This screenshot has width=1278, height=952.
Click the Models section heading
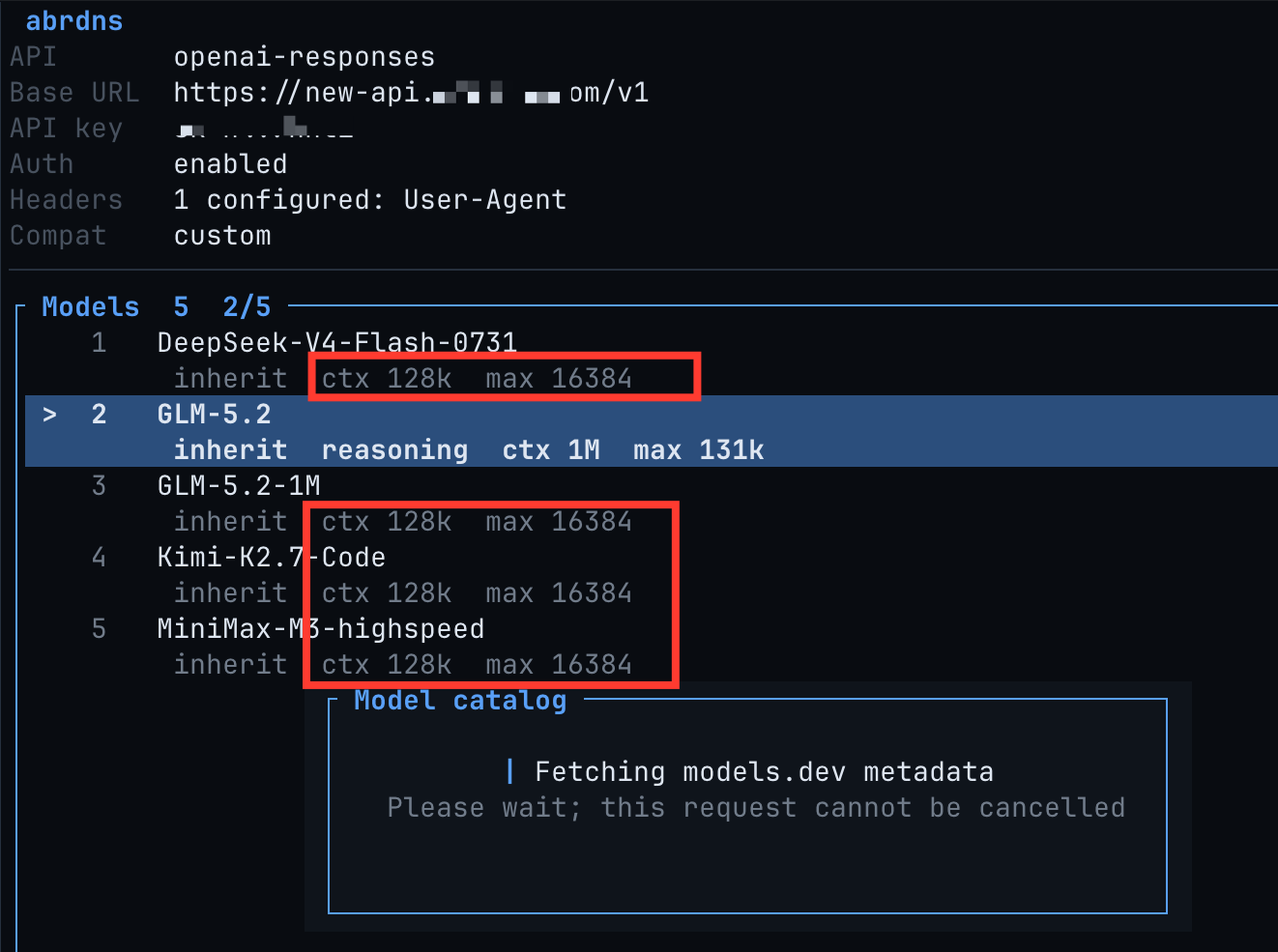[91, 307]
